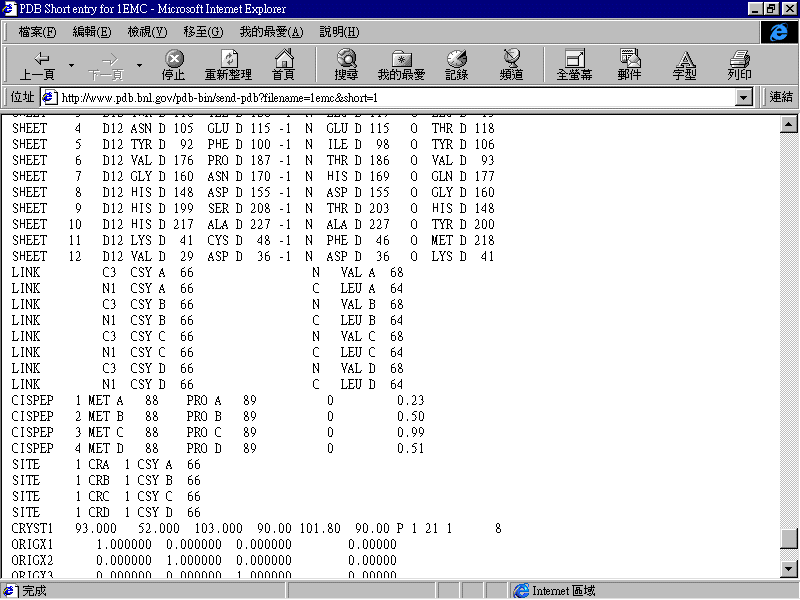
Task: Click the address bar URL field
Action: tap(390, 97)
